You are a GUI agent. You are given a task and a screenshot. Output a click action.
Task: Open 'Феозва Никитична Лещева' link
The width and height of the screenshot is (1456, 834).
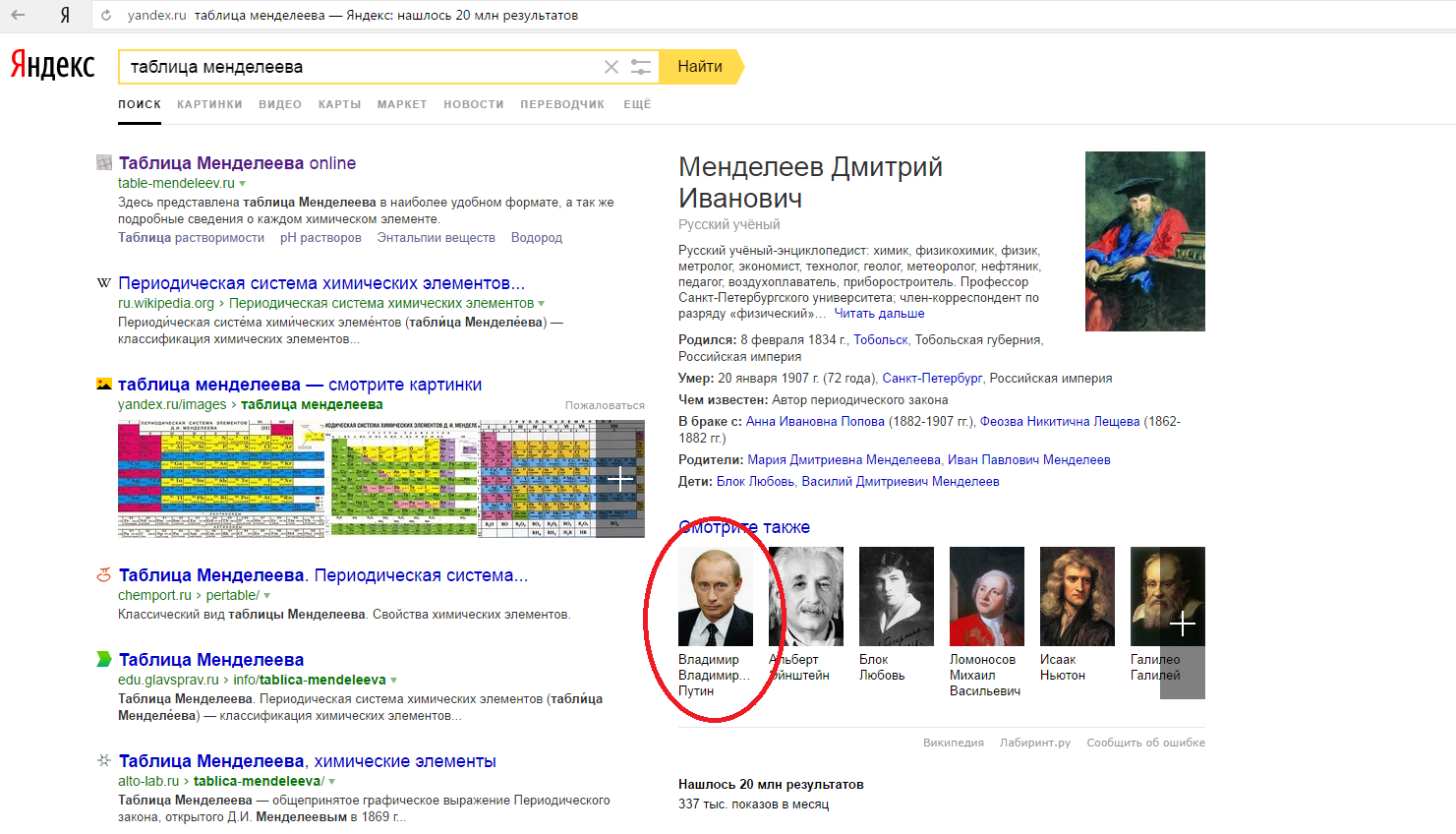point(1060,422)
